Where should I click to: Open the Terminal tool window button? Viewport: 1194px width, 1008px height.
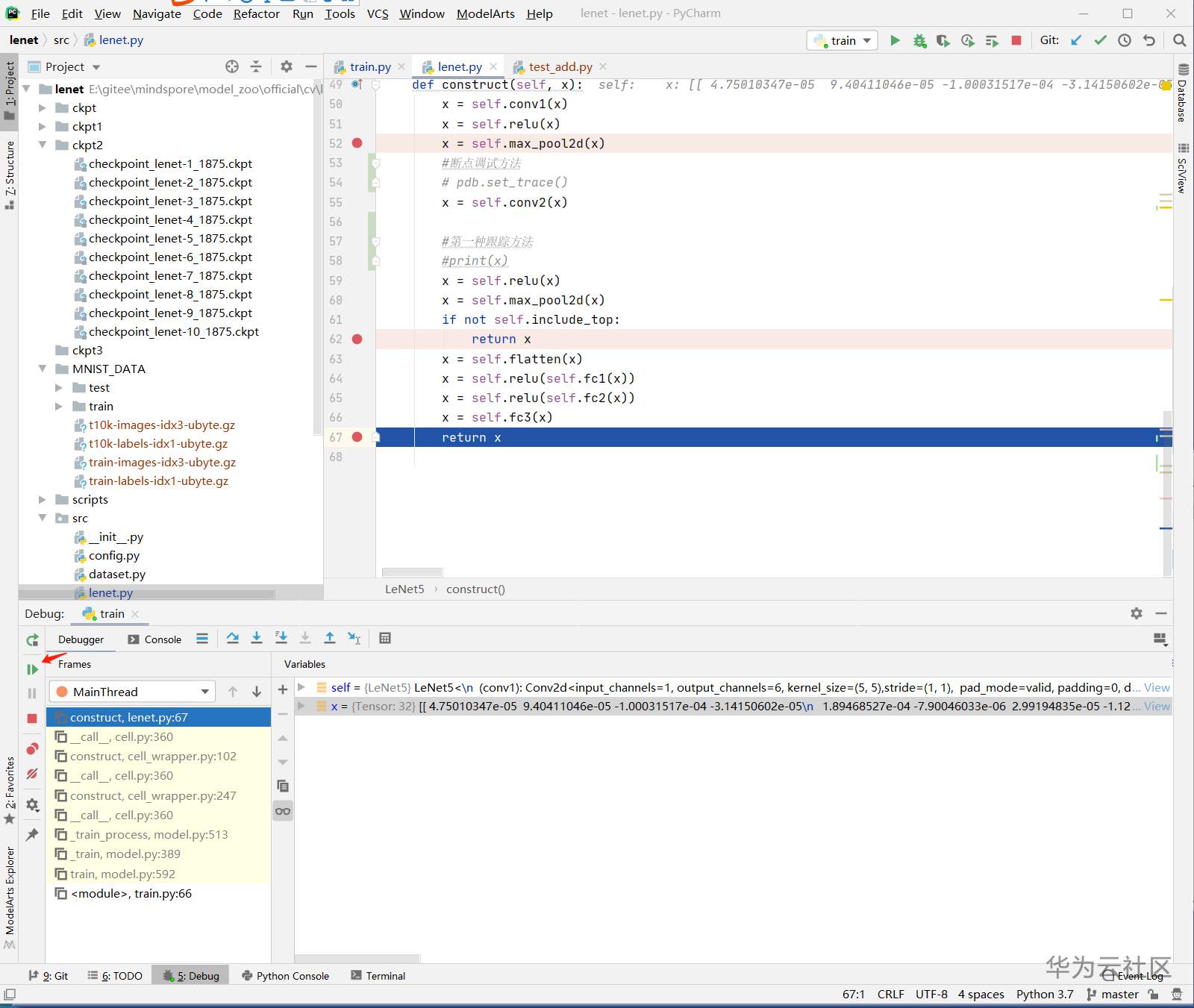point(378,976)
